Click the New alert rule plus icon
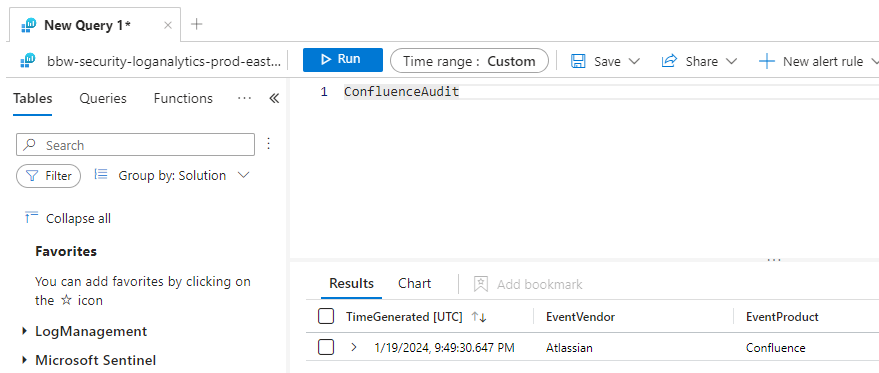The width and height of the screenshot is (879, 373). (766, 61)
